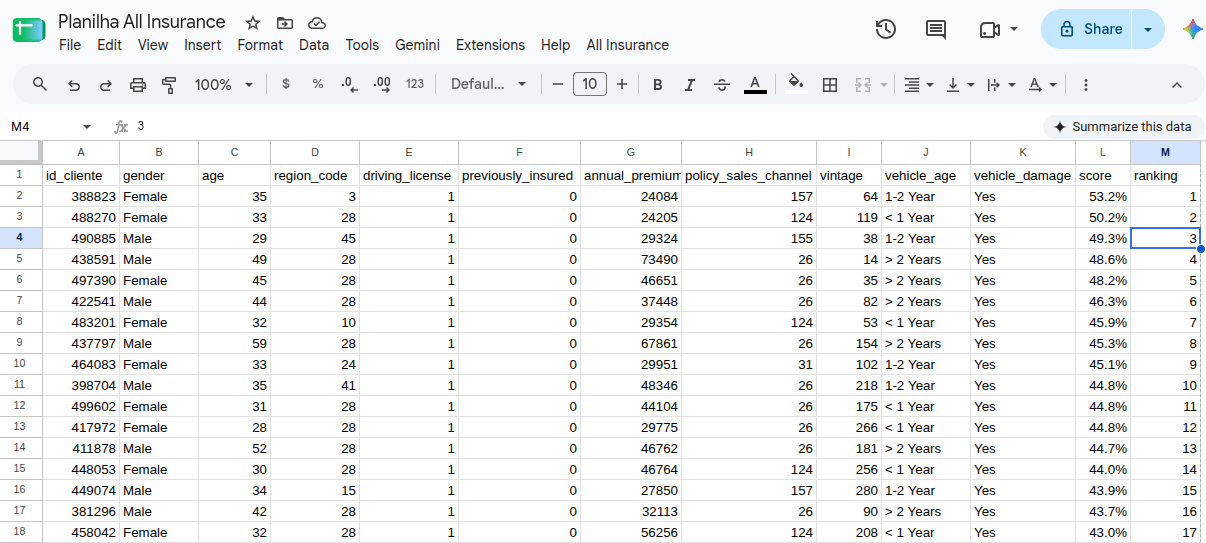Open borders tool
The height and width of the screenshot is (543, 1206).
(829, 85)
